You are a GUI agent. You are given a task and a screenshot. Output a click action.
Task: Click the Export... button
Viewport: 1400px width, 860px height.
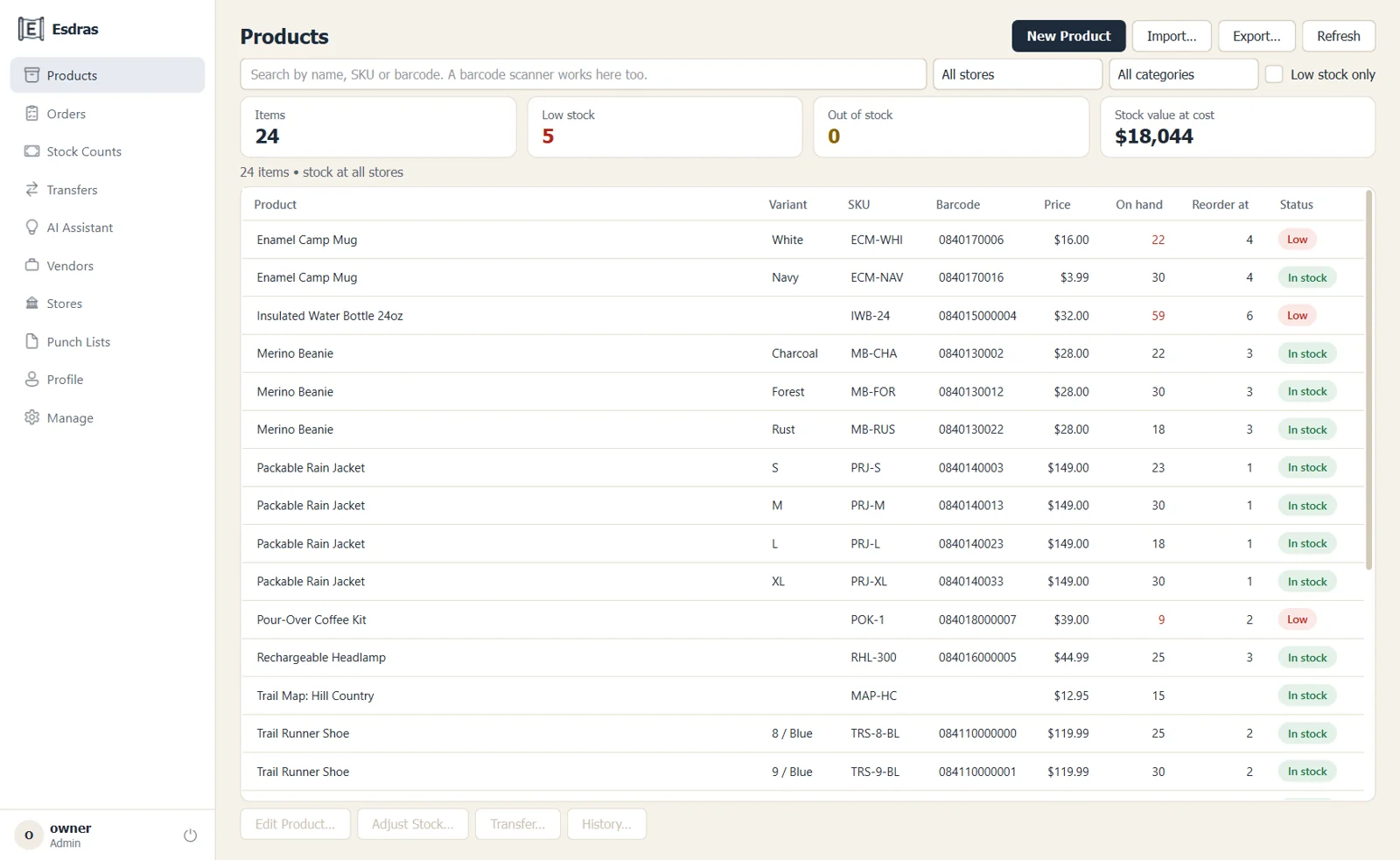1256,36
